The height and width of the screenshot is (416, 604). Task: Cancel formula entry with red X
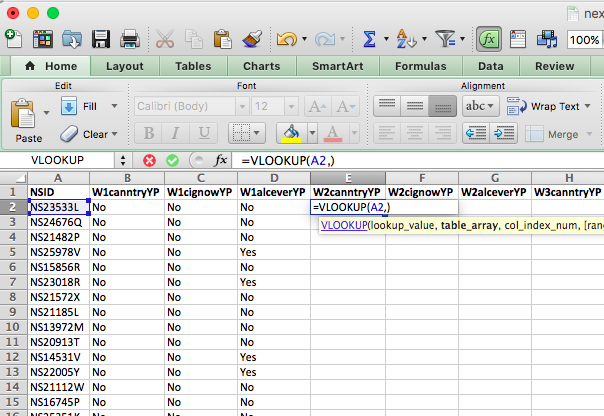click(x=149, y=160)
